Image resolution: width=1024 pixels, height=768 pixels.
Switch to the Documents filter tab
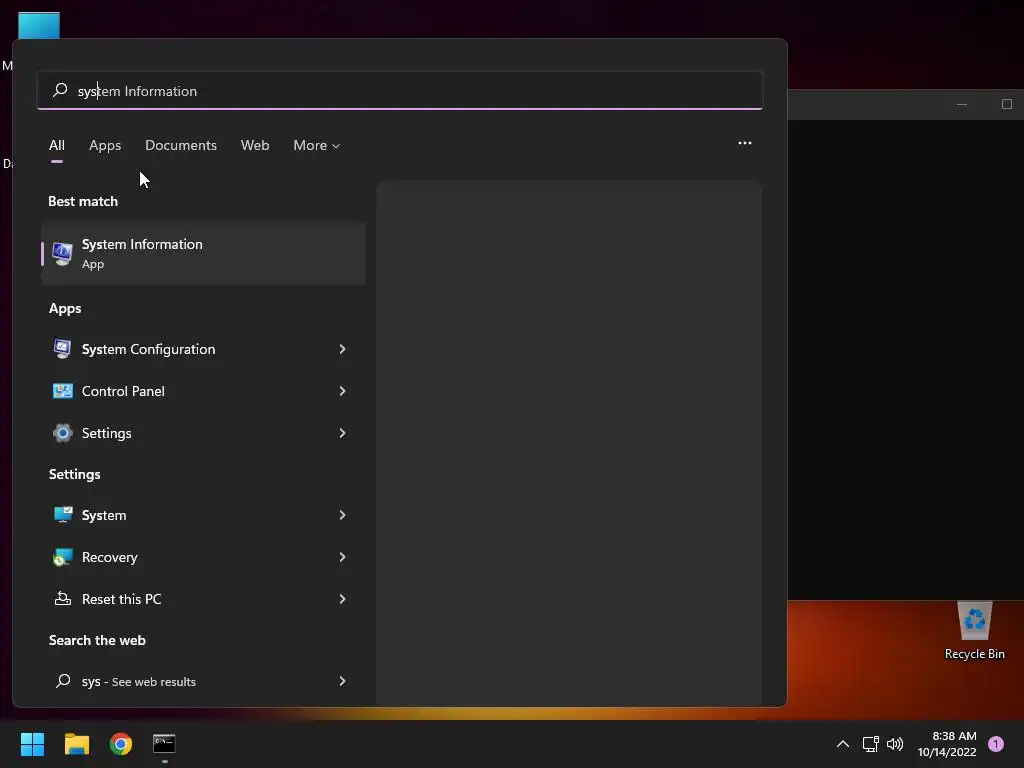point(181,145)
